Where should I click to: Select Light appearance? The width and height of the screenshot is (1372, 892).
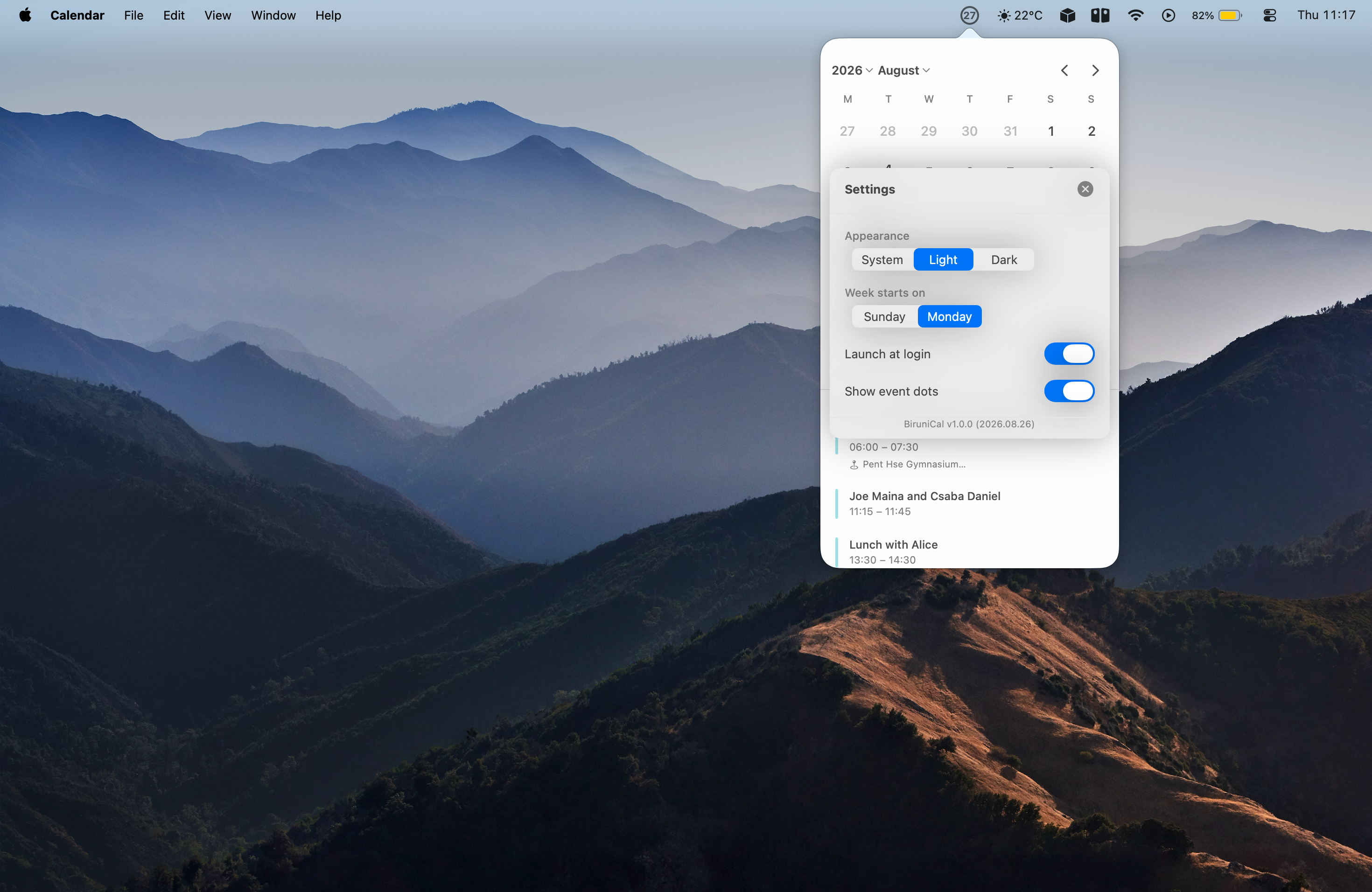pyautogui.click(x=943, y=259)
